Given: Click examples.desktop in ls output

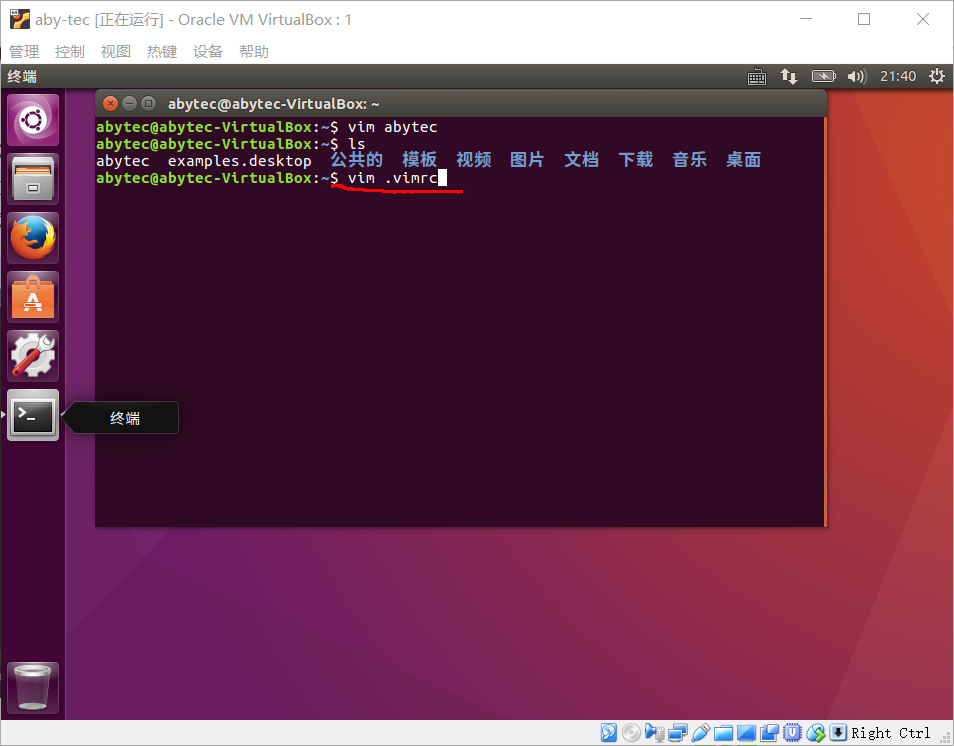Looking at the screenshot, I should [x=240, y=161].
